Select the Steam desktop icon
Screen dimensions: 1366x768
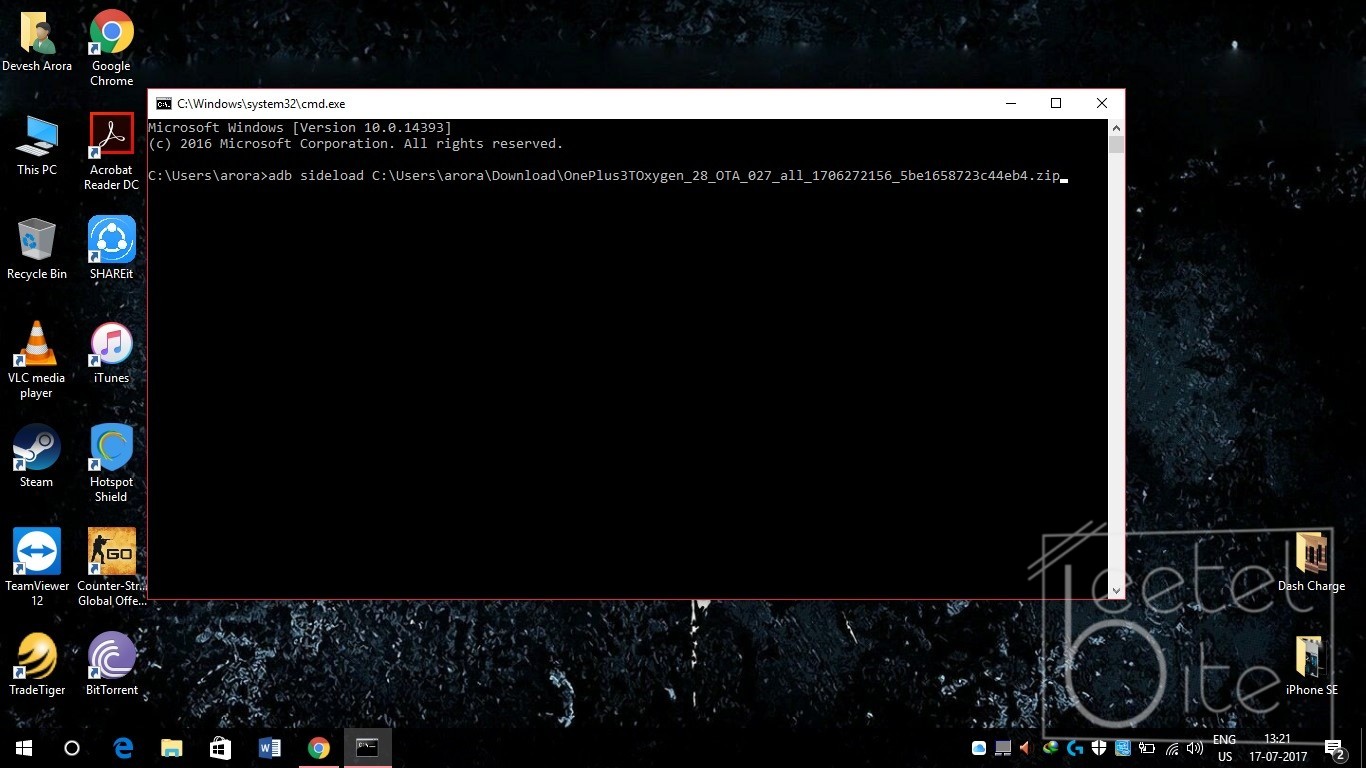pyautogui.click(x=37, y=449)
